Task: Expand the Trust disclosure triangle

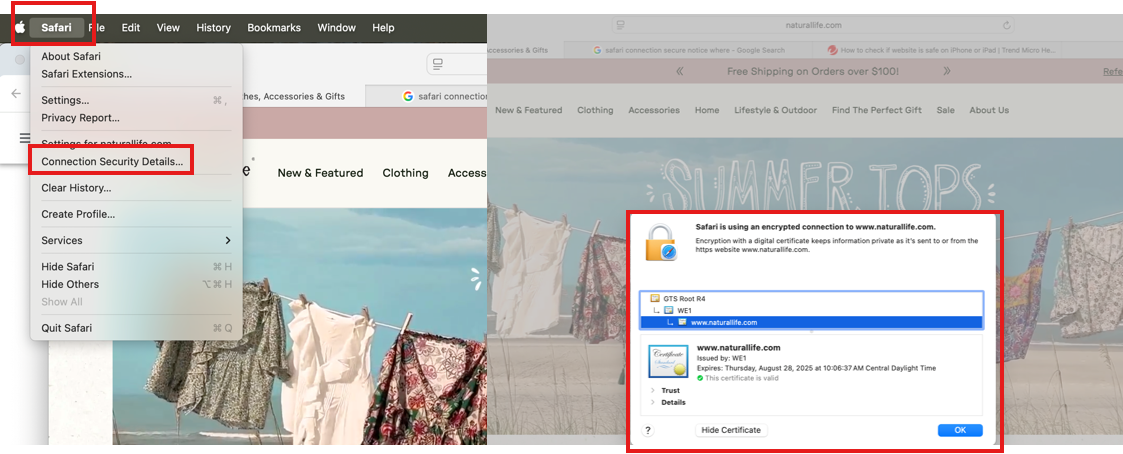Action: [653, 390]
